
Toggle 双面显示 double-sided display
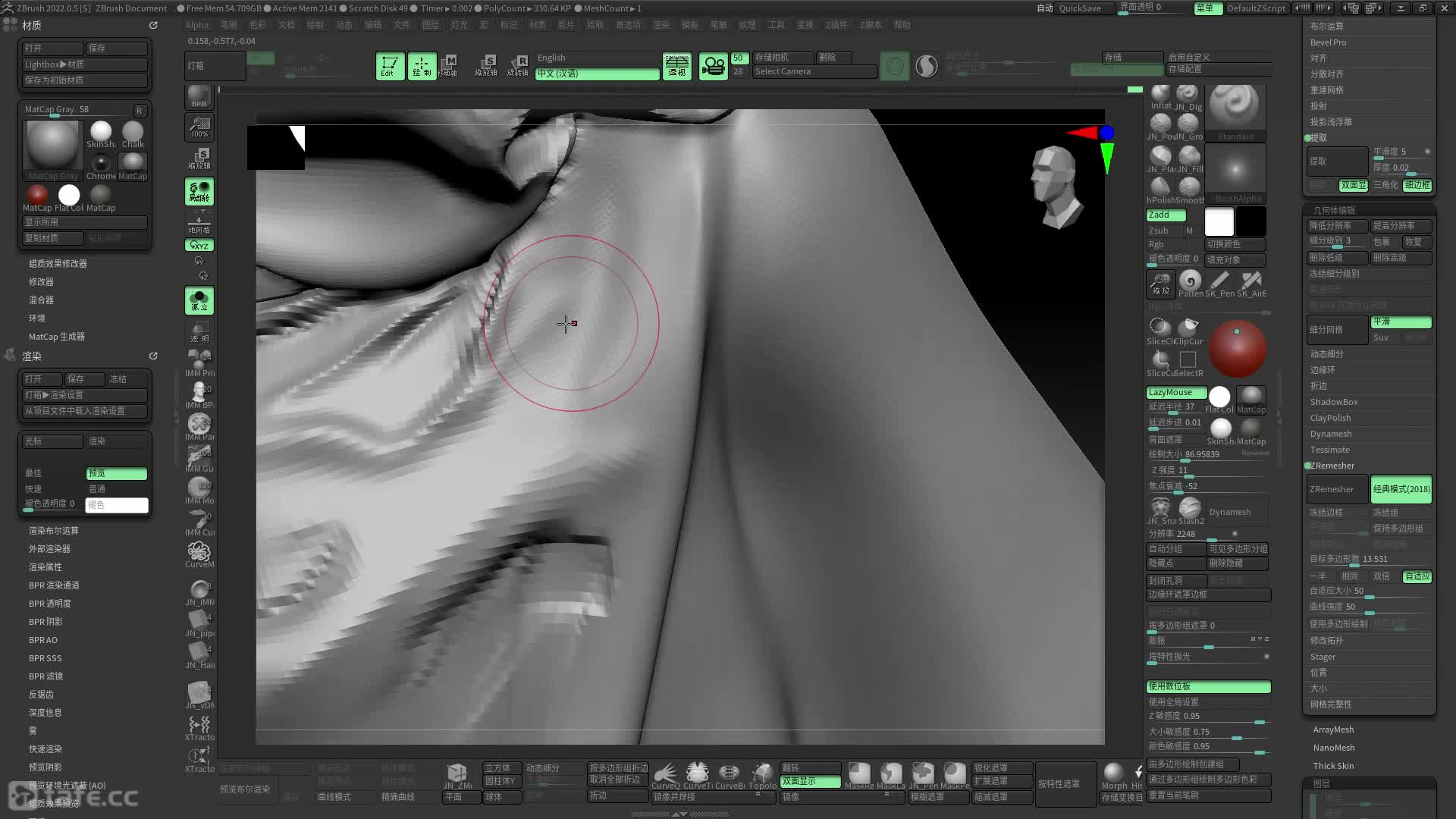pos(811,781)
